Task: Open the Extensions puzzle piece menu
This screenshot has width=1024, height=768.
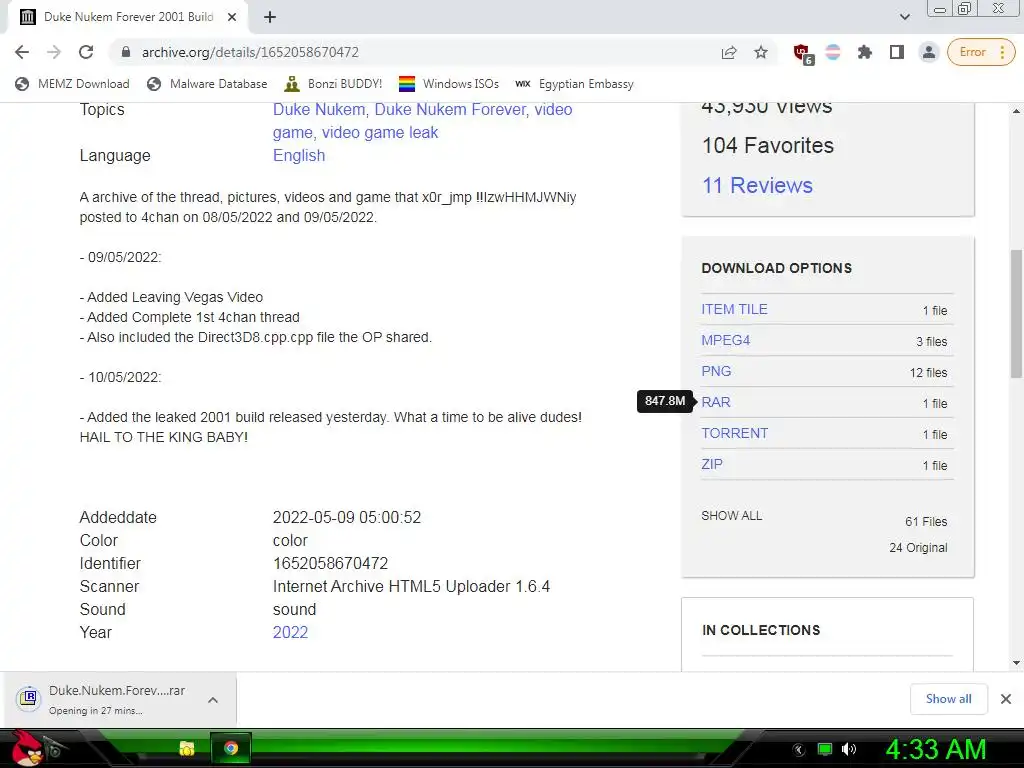Action: [865, 52]
